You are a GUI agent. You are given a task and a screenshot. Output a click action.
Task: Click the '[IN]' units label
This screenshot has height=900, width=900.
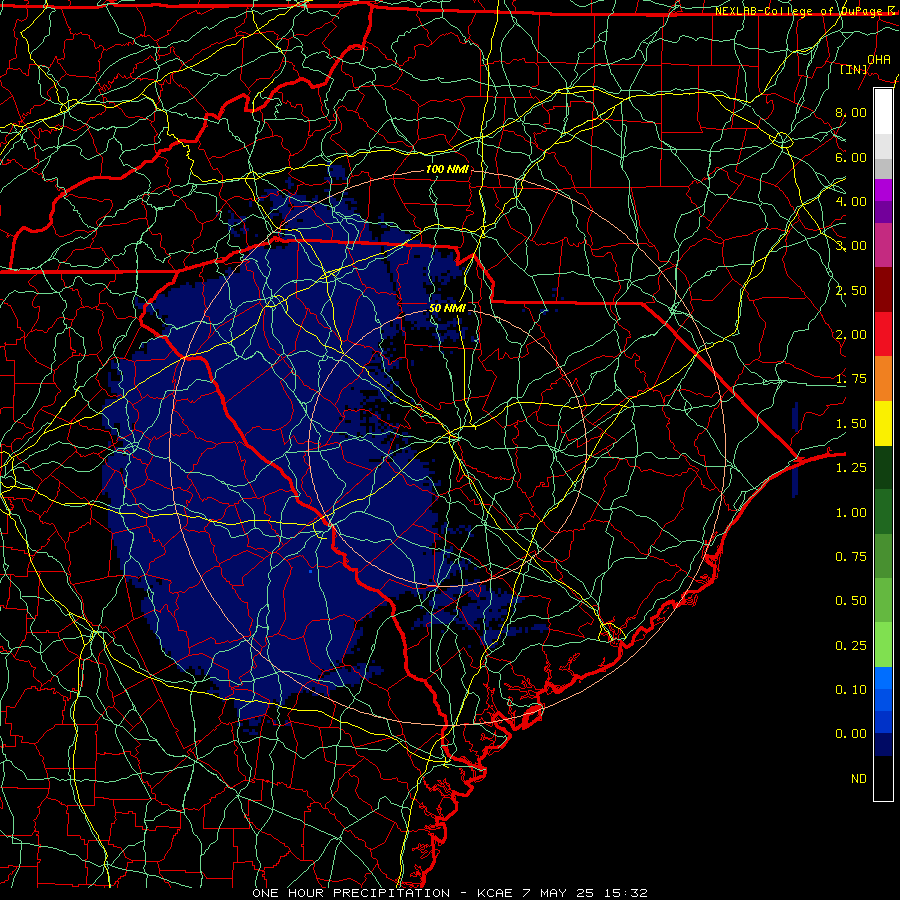click(x=854, y=69)
